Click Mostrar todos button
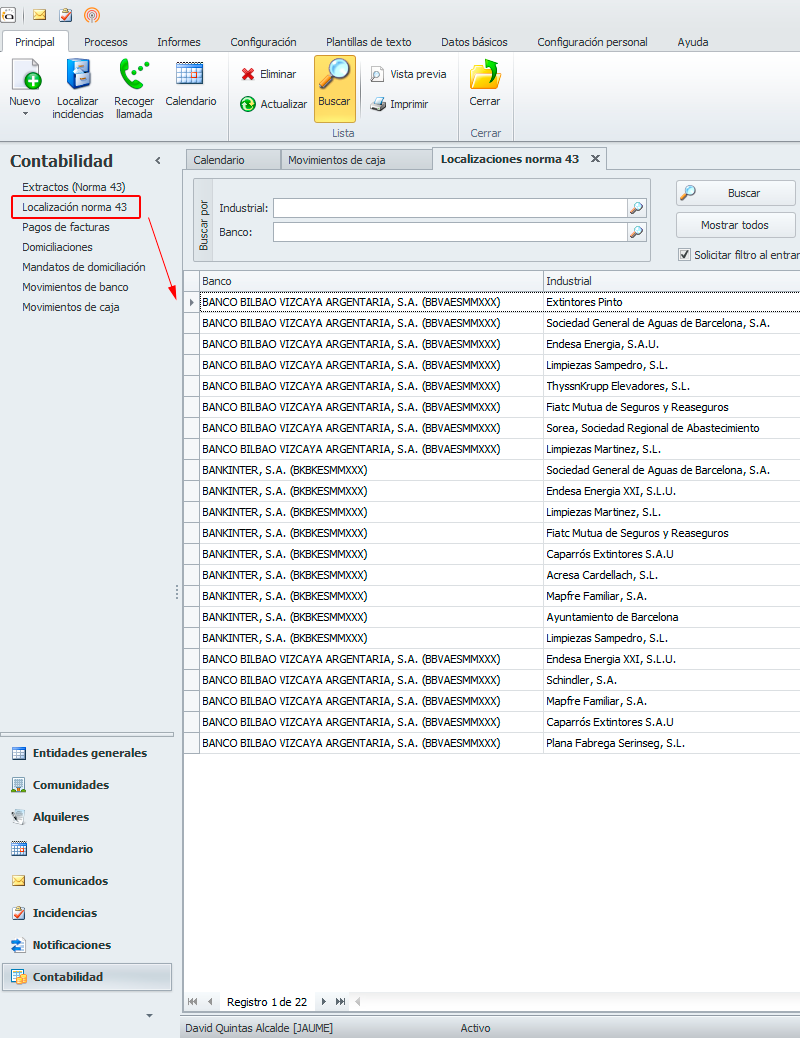The height and width of the screenshot is (1038, 800). click(x=735, y=225)
